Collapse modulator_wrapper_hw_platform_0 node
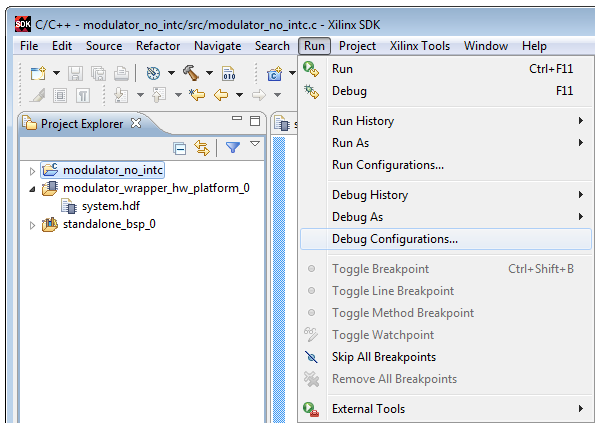 coord(33,189)
